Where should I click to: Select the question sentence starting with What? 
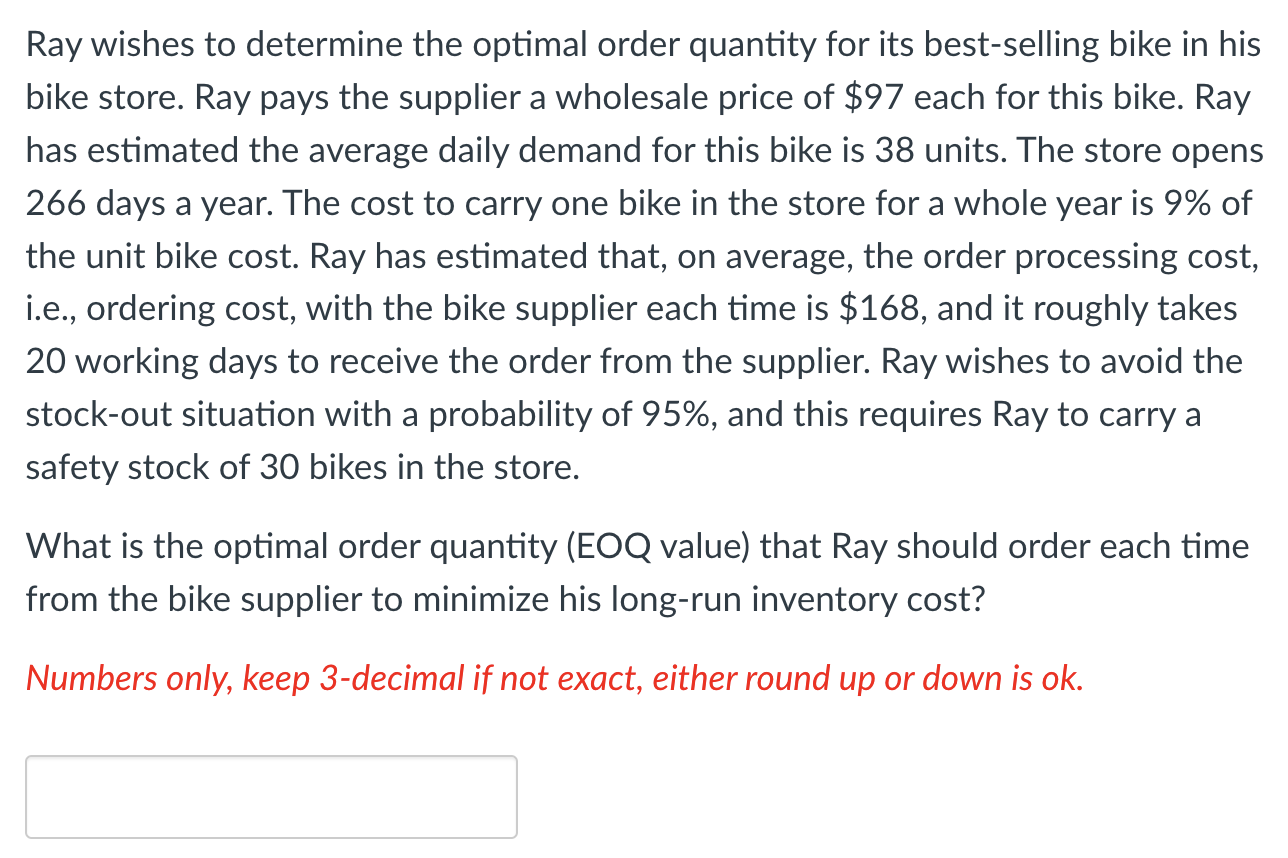(640, 572)
